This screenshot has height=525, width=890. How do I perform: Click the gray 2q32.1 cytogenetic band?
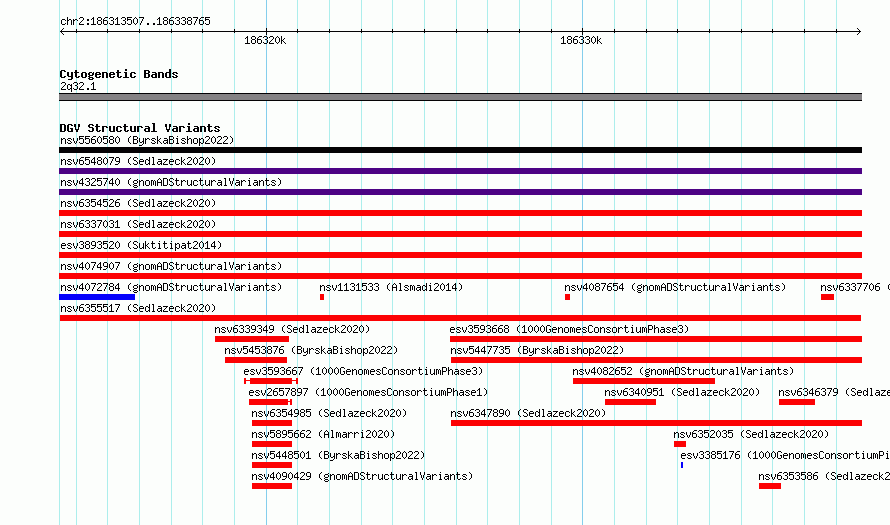(460, 97)
